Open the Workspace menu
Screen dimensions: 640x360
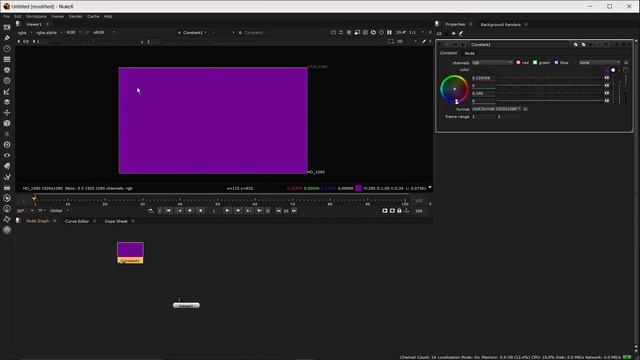[x=36, y=16]
